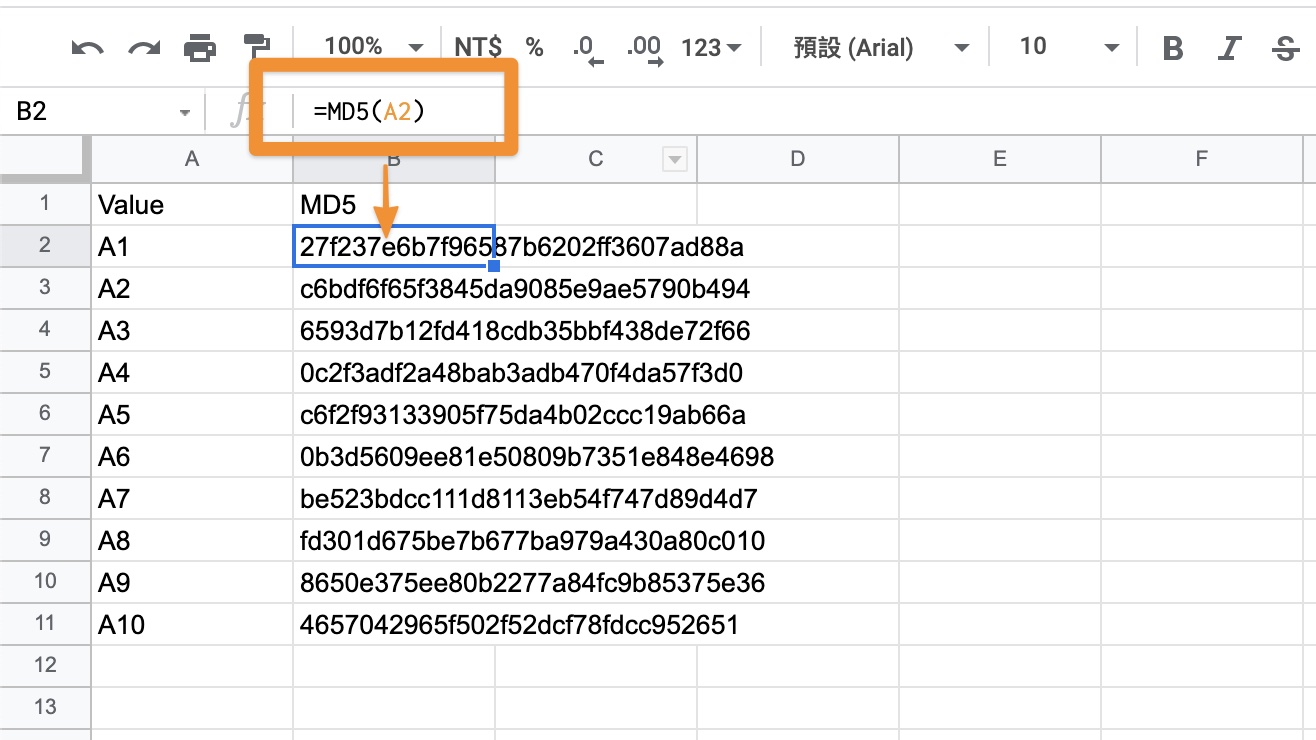The height and width of the screenshot is (740, 1316).
Task: Select cell containing 'A1'
Action: pyautogui.click(x=192, y=247)
